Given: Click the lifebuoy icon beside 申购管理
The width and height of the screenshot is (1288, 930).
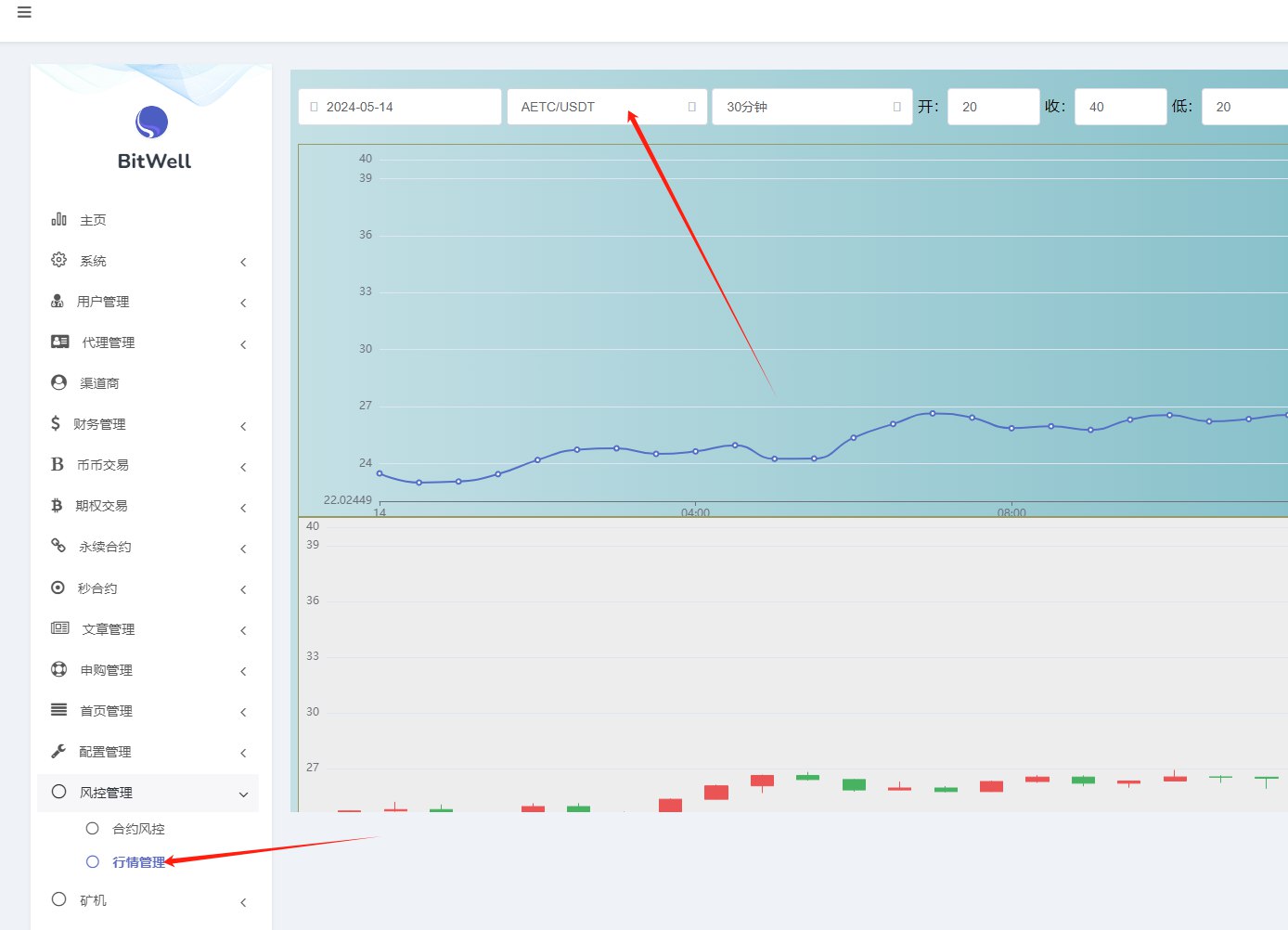Looking at the screenshot, I should tap(58, 669).
